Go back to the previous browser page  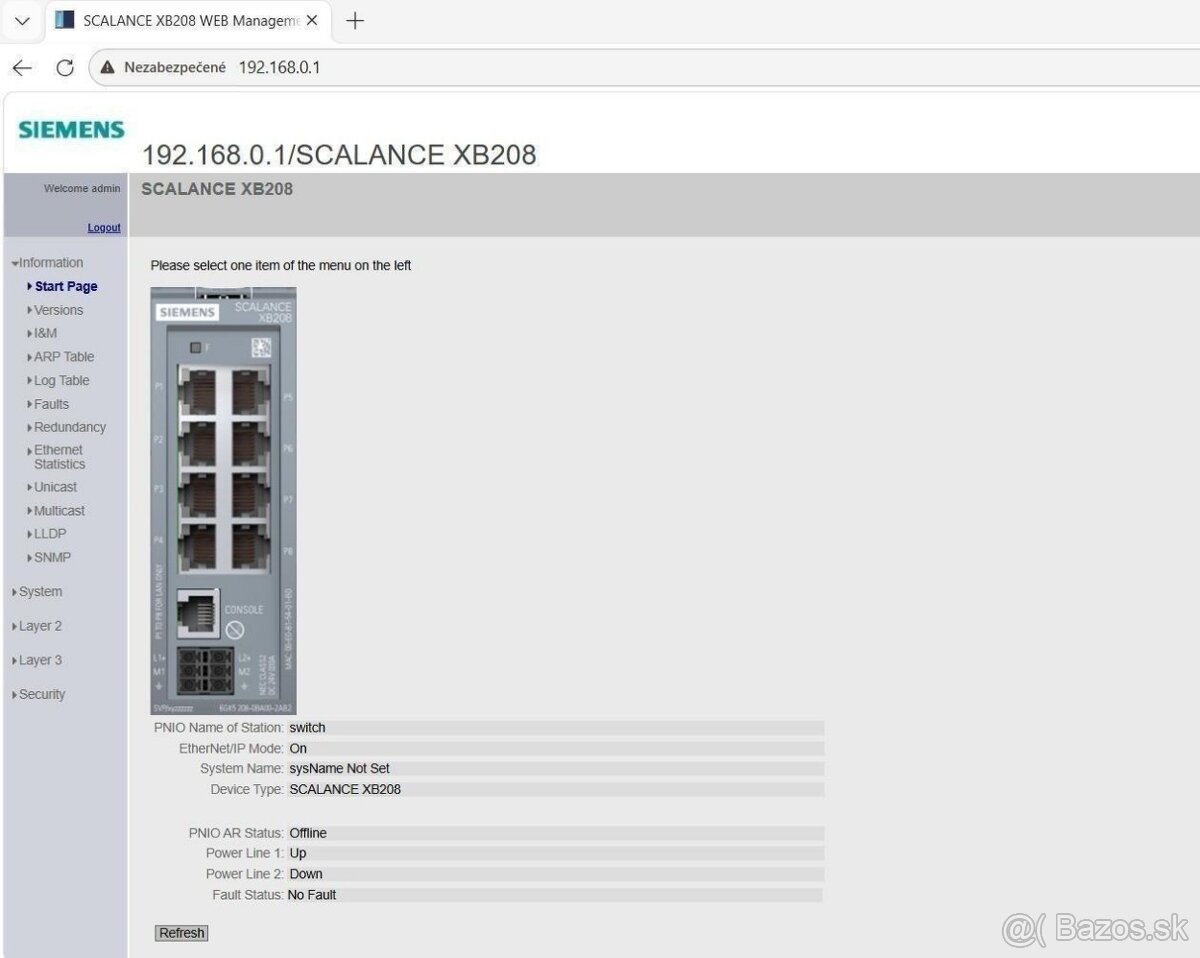[x=22, y=68]
